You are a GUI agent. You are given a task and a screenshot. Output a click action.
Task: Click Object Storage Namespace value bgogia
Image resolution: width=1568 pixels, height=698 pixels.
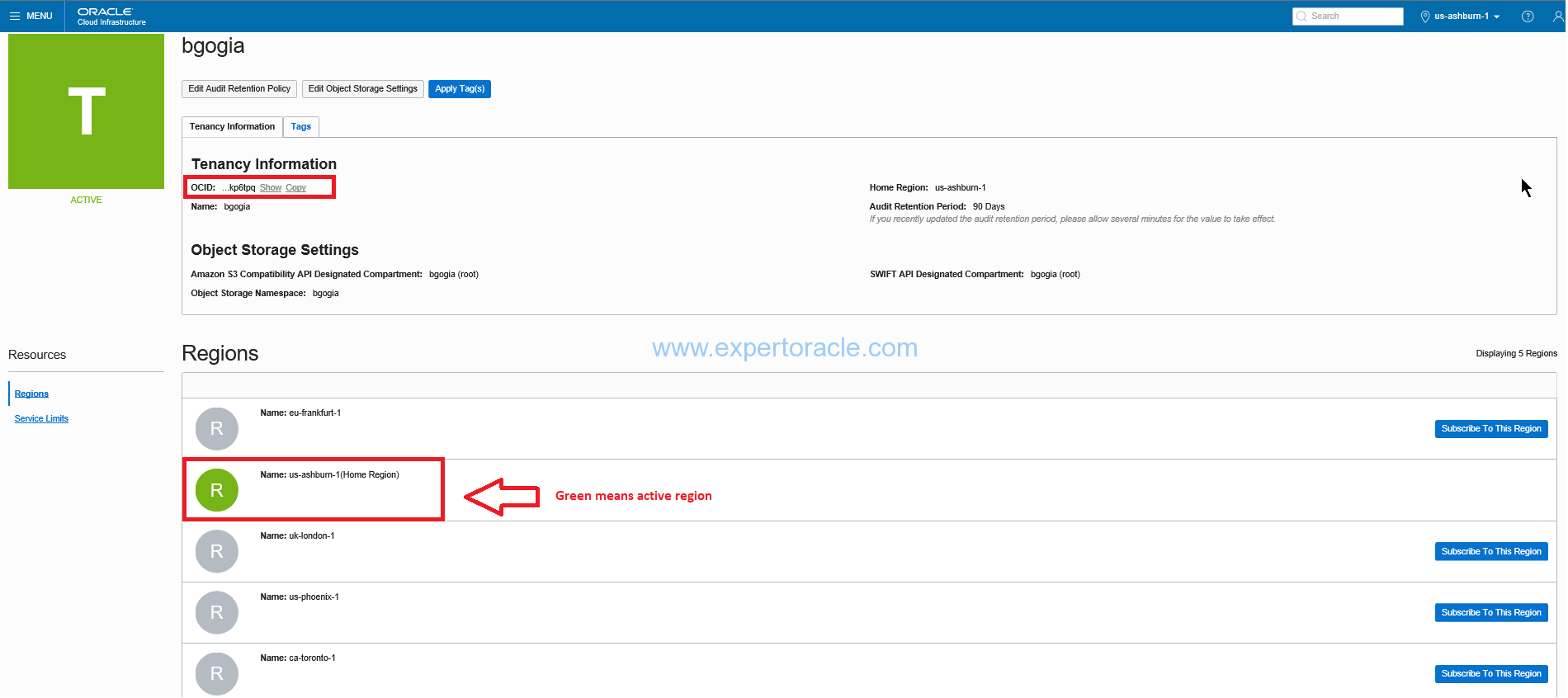tap(325, 293)
